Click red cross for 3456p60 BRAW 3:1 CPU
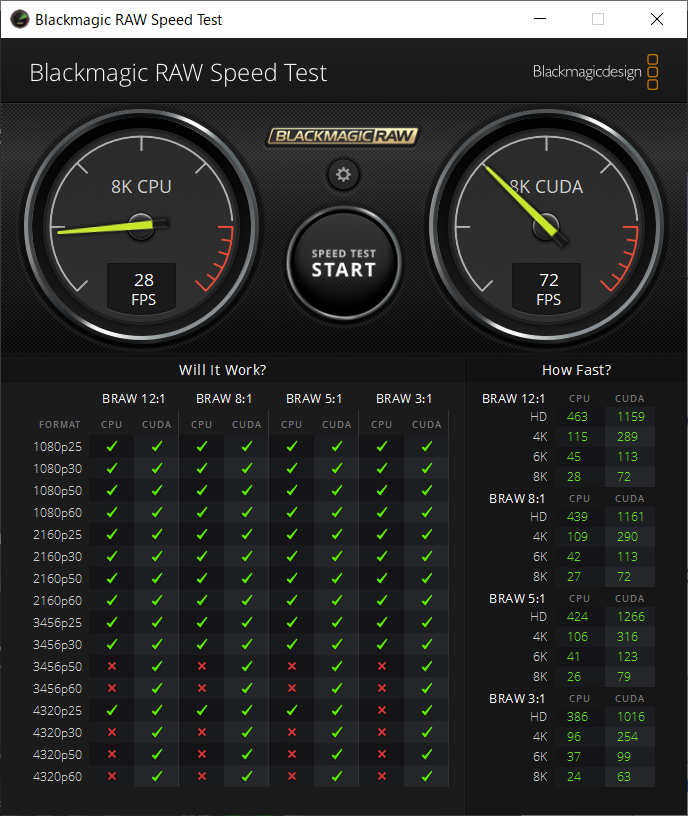688x816 pixels. click(x=381, y=688)
